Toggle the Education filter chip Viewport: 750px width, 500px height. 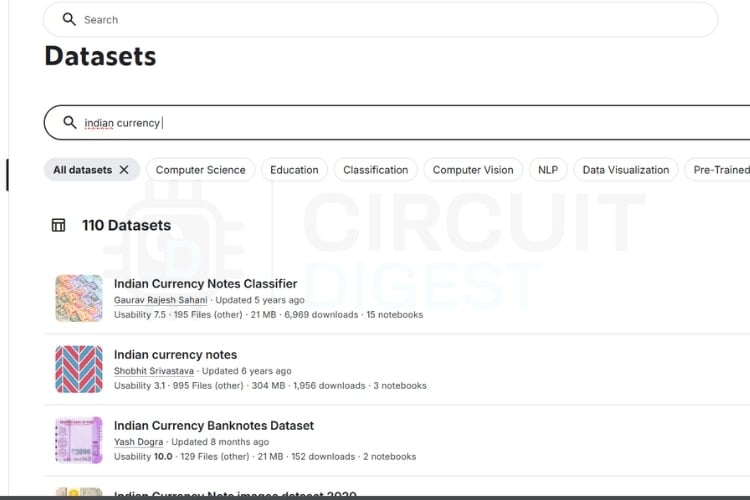pos(294,170)
